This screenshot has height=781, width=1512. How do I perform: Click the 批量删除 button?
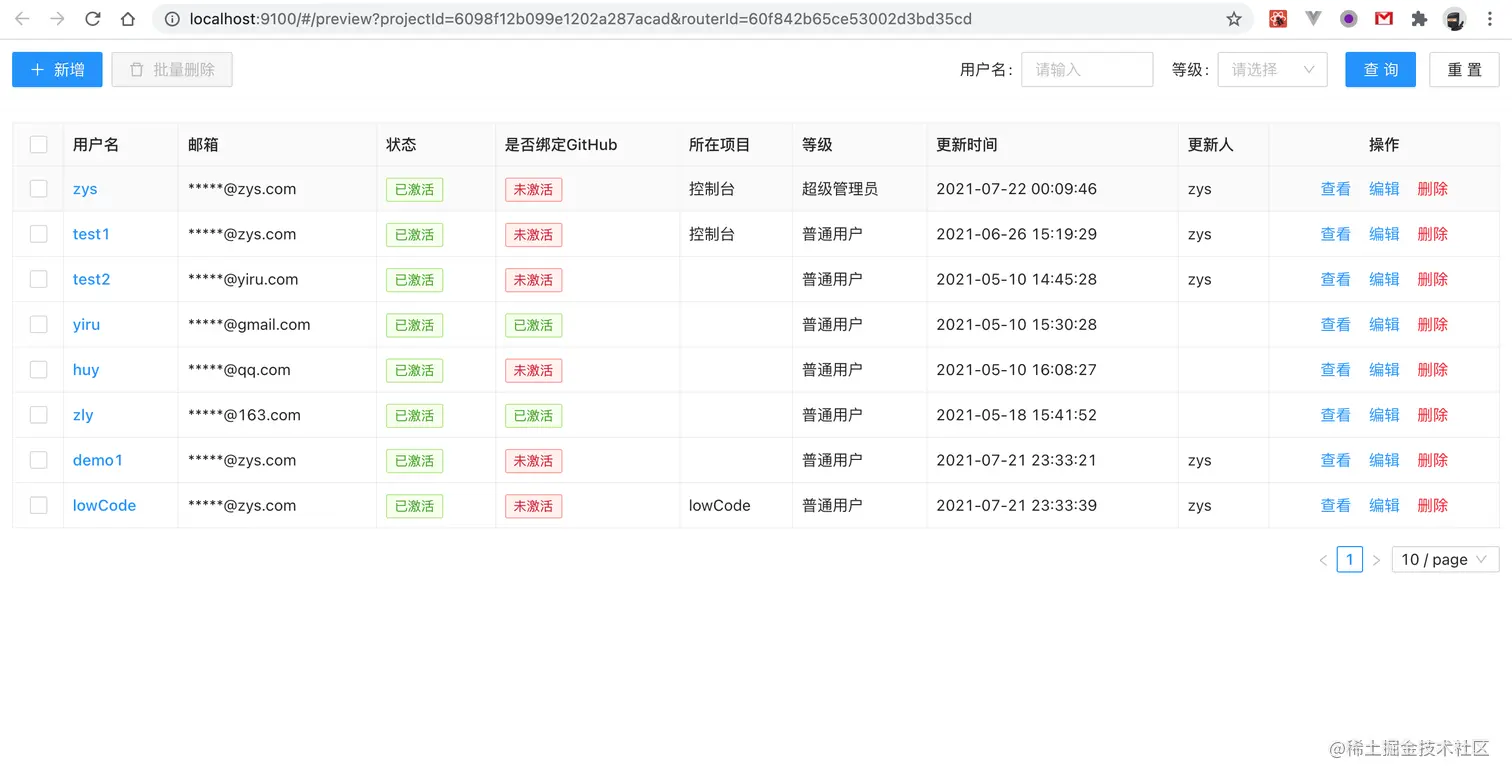click(172, 70)
